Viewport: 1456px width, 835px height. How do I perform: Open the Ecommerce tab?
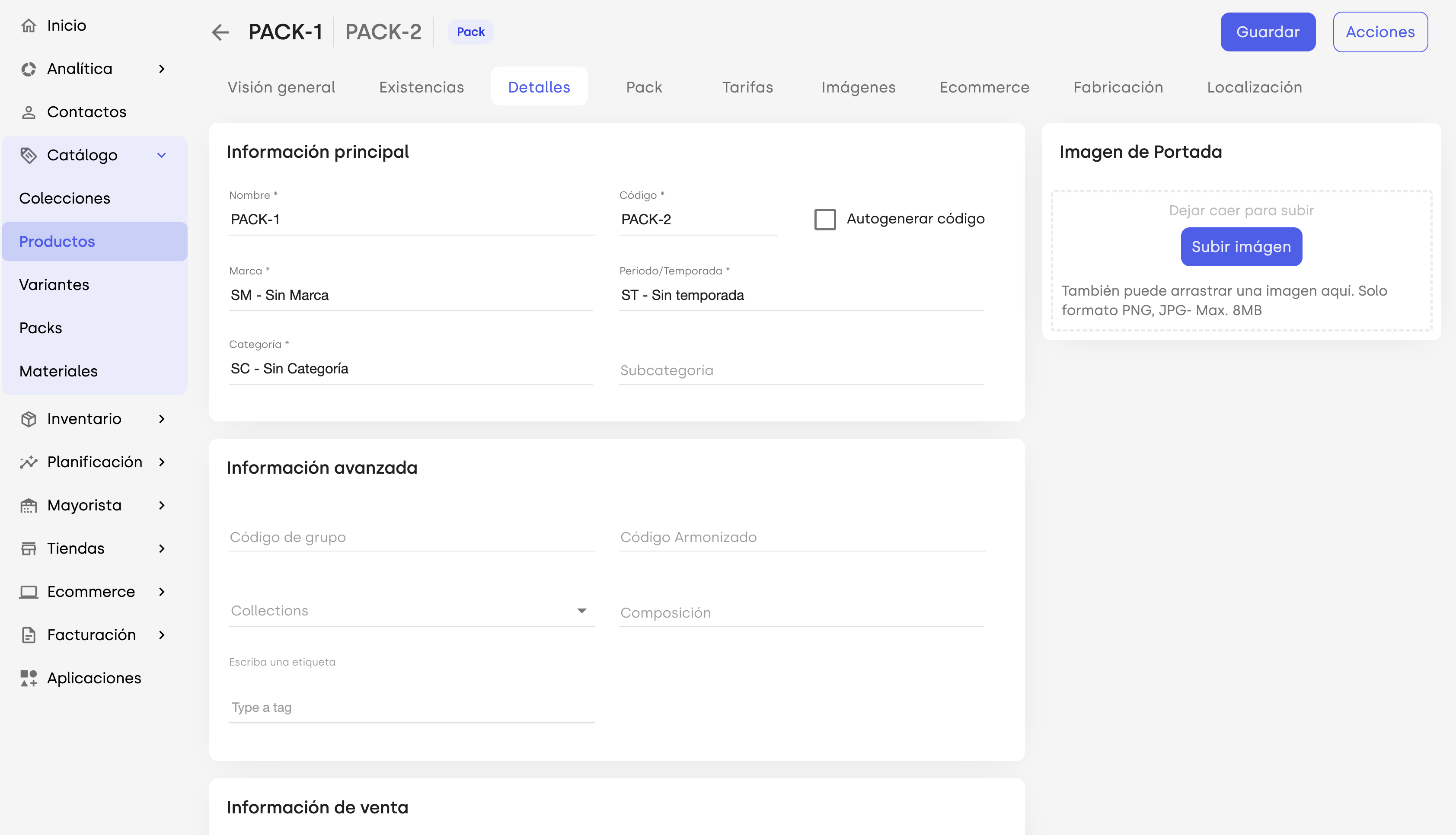(x=984, y=86)
